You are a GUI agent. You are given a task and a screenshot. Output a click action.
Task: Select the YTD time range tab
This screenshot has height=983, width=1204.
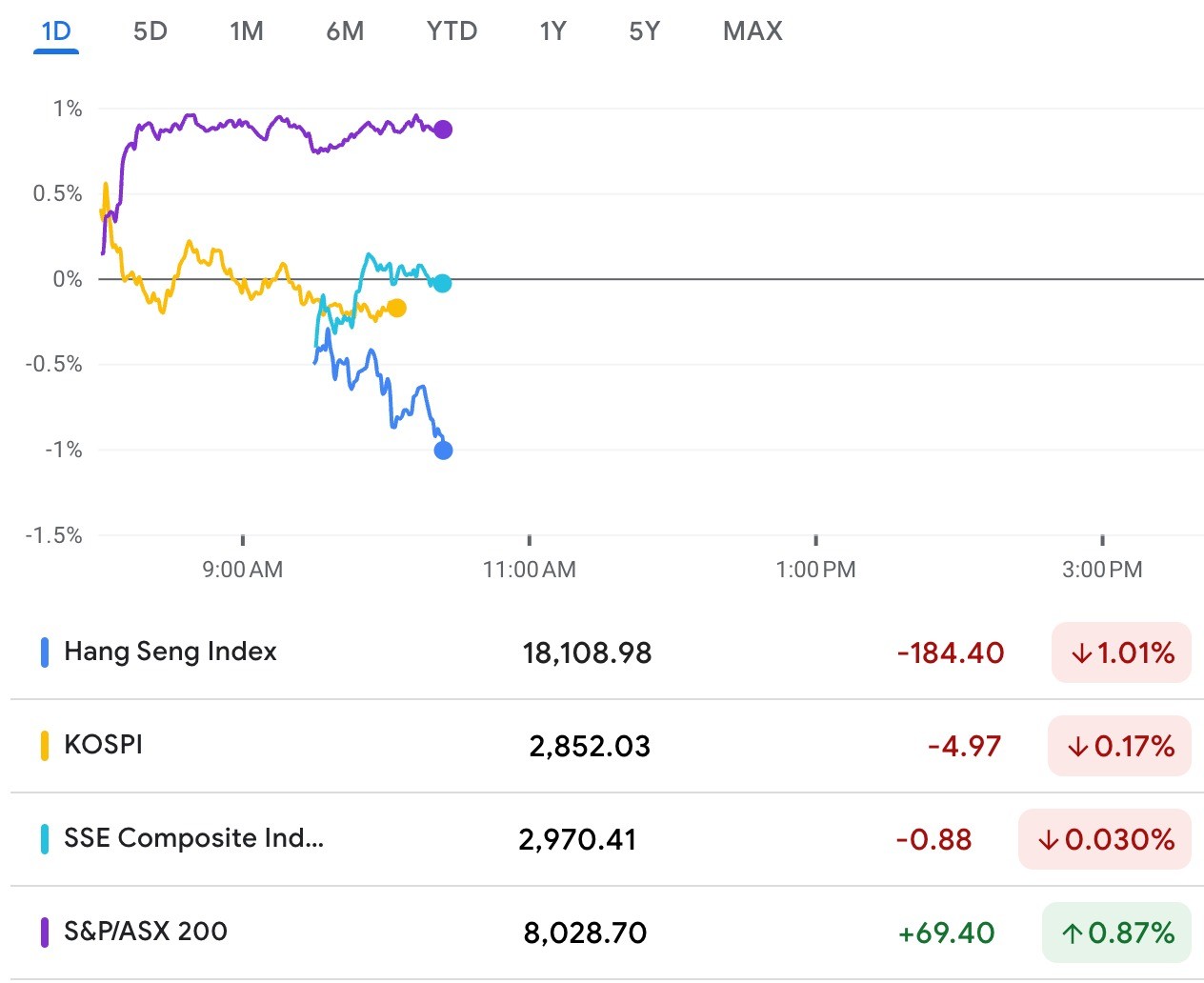pos(451,31)
